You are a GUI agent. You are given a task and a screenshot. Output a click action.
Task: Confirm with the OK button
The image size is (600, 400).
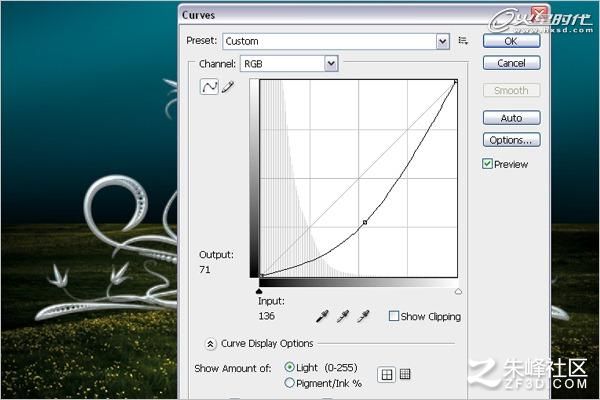[x=512, y=41]
